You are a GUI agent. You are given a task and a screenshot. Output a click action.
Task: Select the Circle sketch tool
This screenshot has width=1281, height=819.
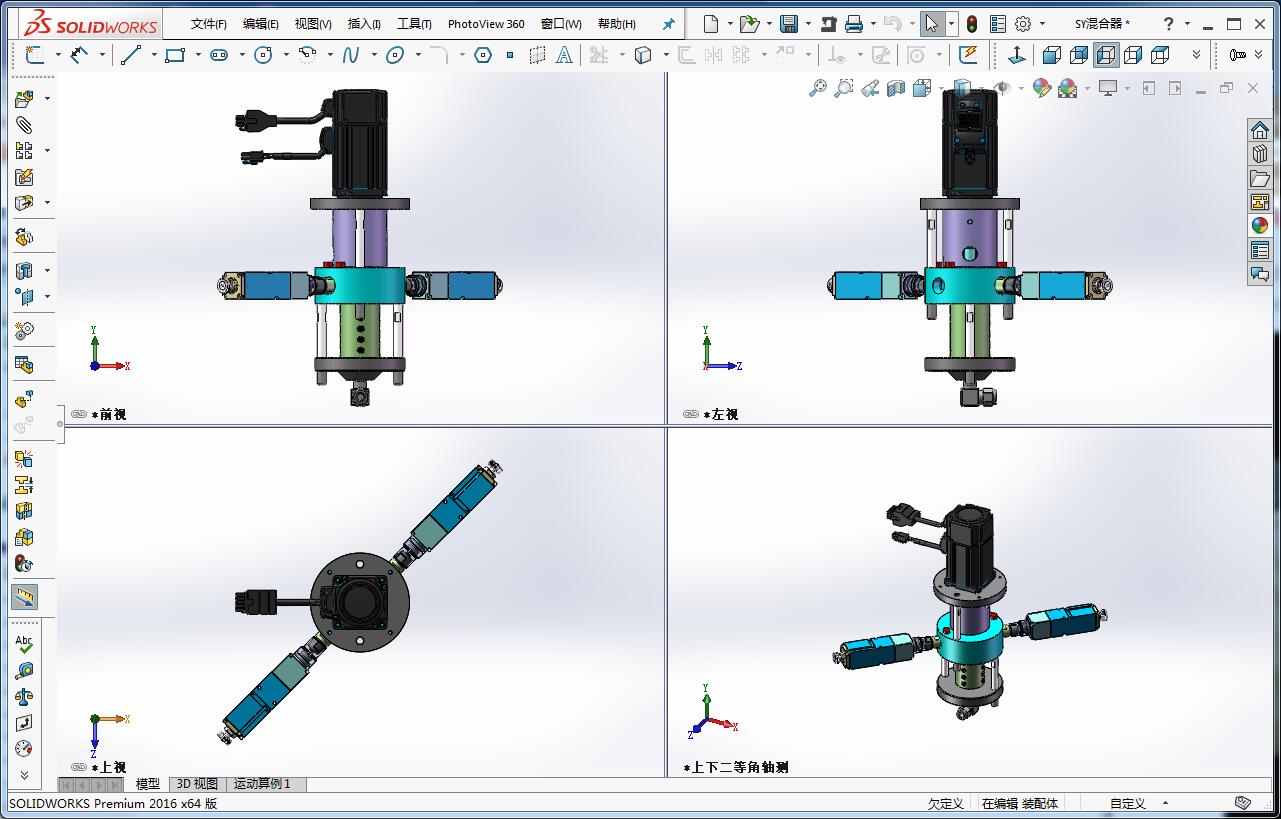pos(263,55)
